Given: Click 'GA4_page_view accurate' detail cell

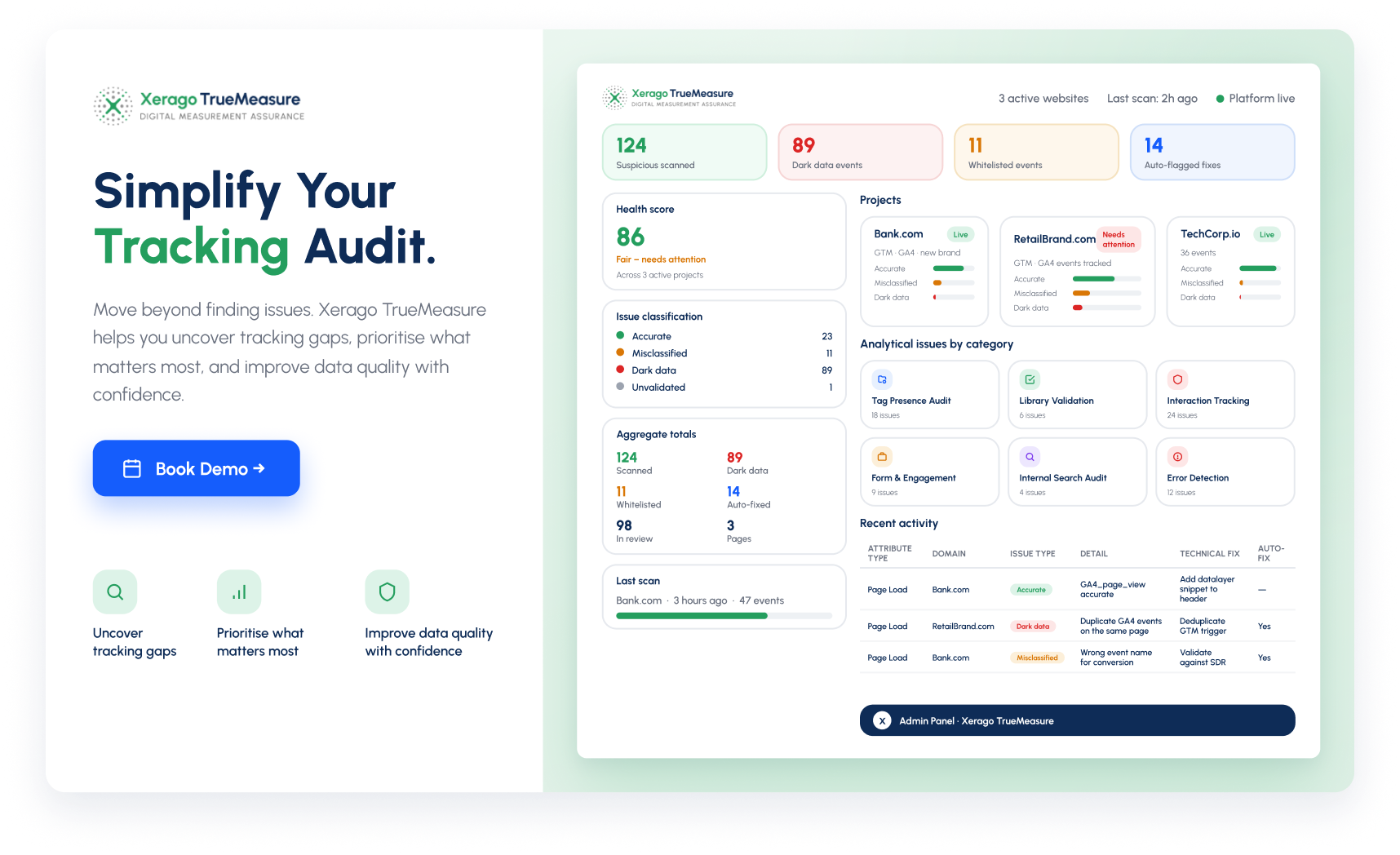Looking at the screenshot, I should coord(1113,589).
